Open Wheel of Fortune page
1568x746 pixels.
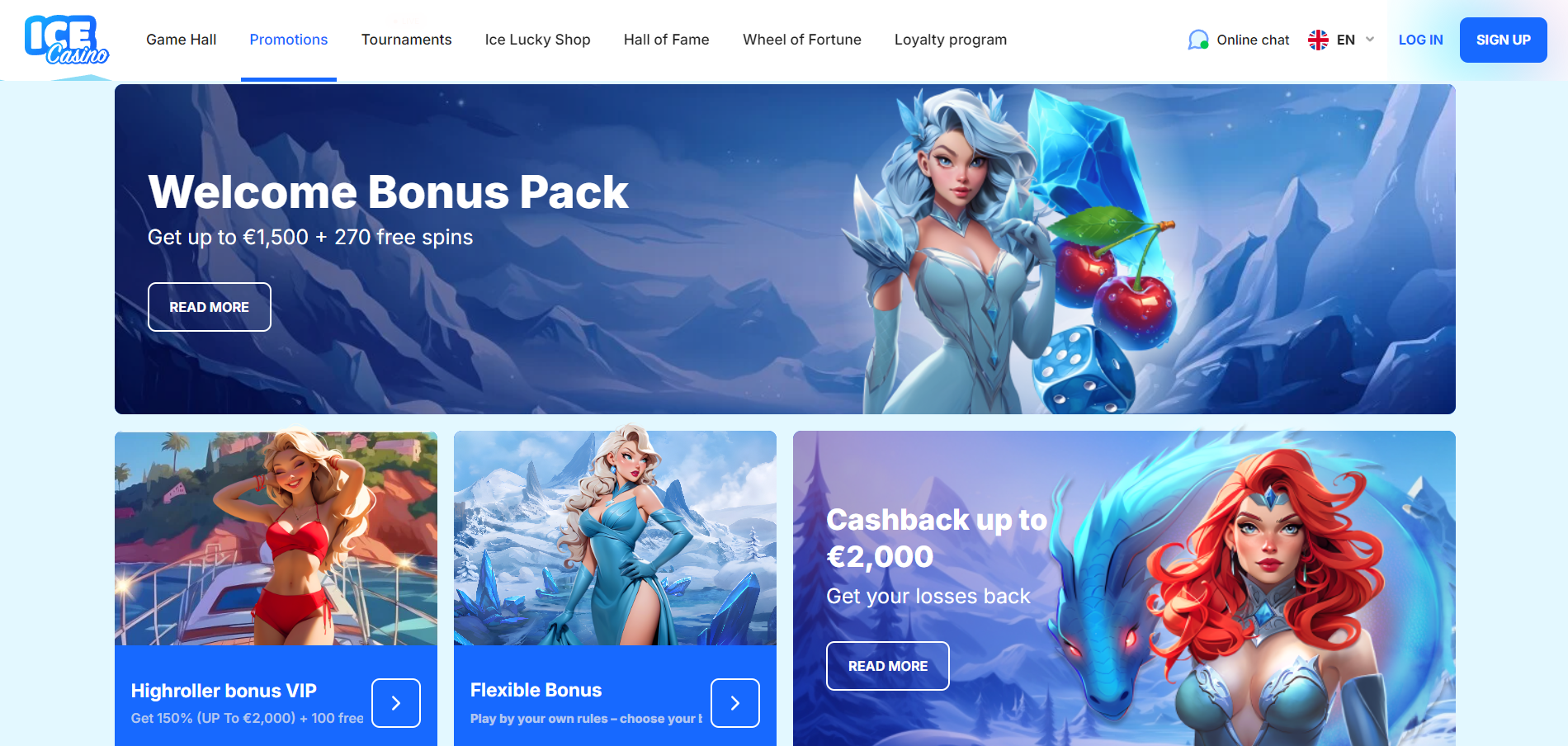pos(802,40)
